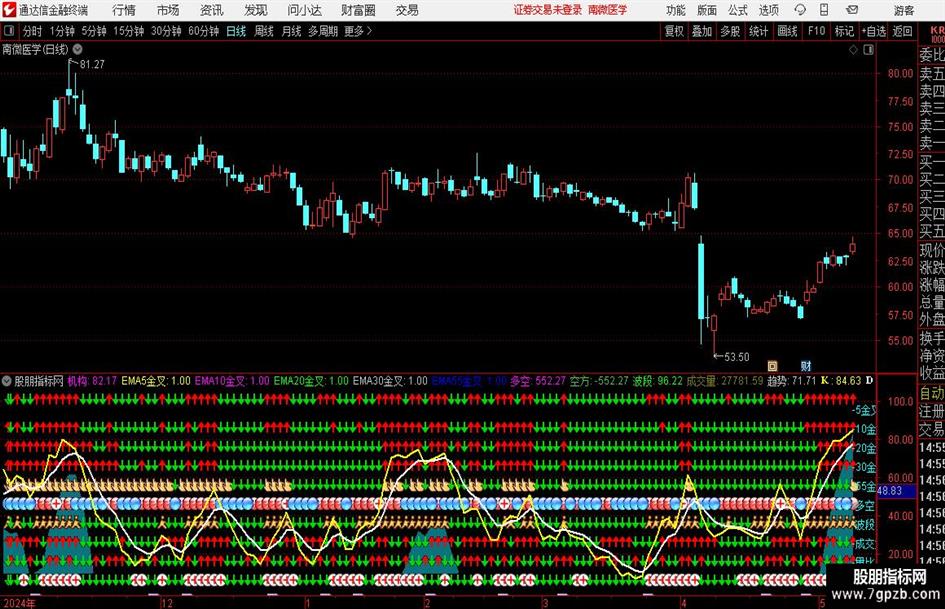Viewport: 945px width, 609px height.
Task: Click the 53.50 low price label
Action: (x=736, y=357)
